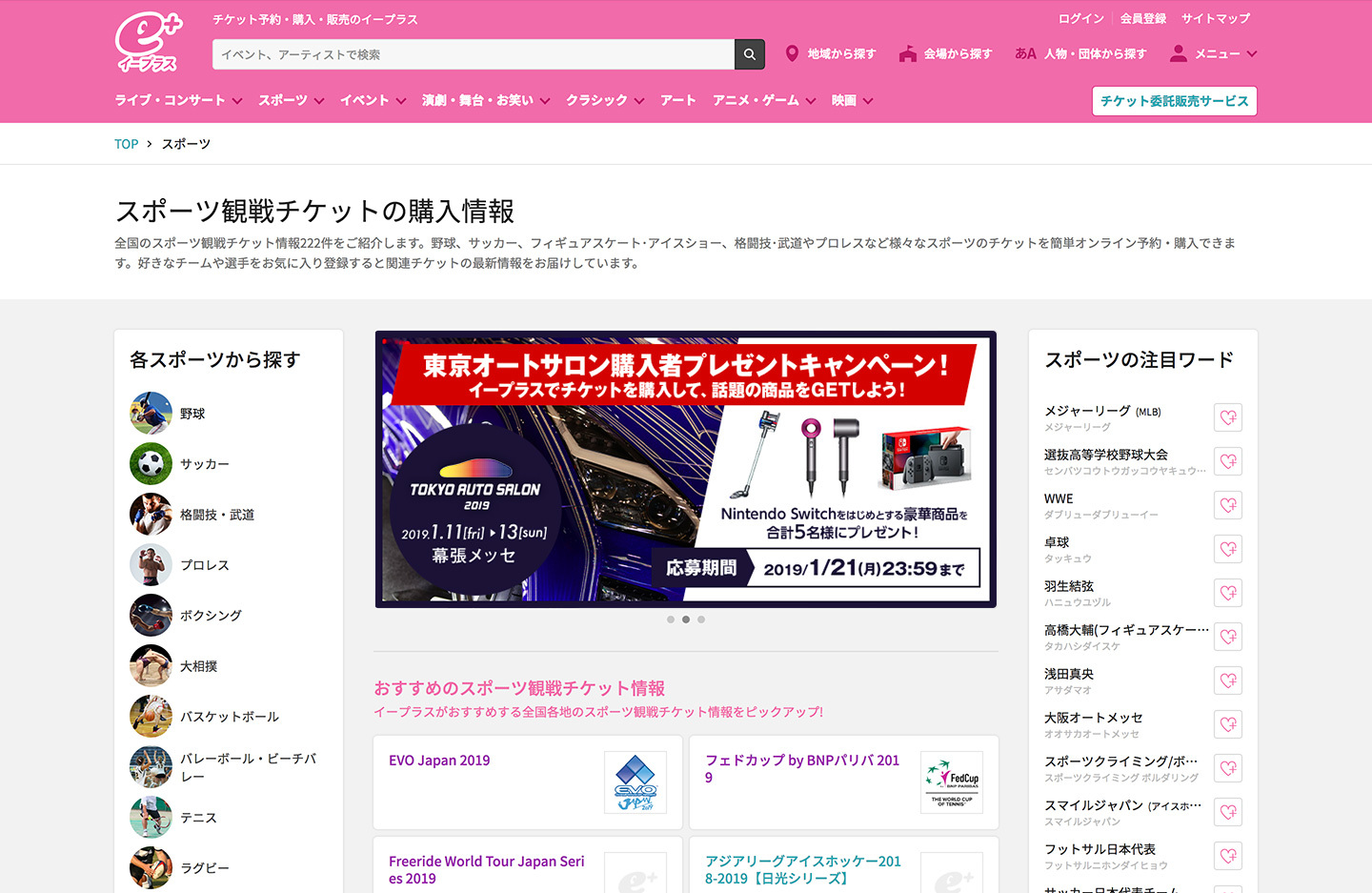Favorite メジャーリーグ (MLB) heart button

click(x=1228, y=417)
